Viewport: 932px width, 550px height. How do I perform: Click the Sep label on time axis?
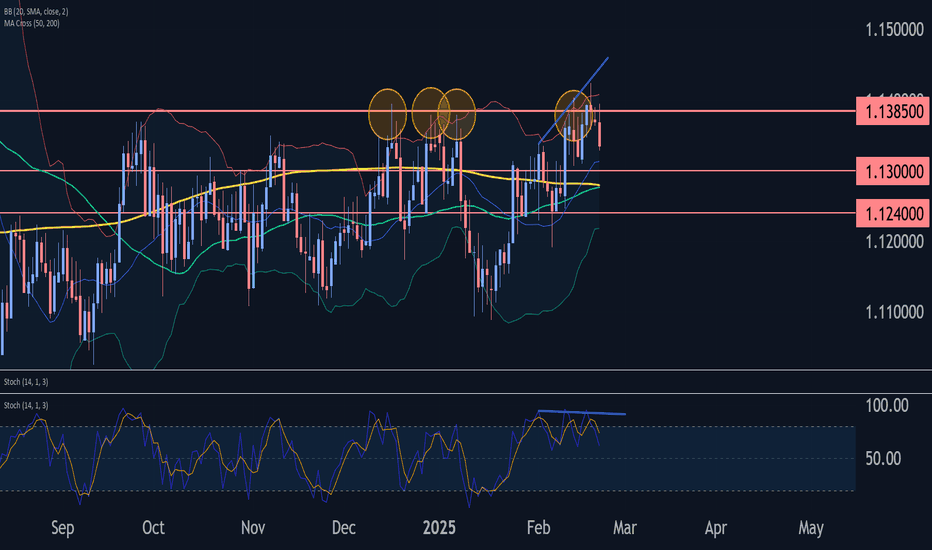[x=62, y=528]
